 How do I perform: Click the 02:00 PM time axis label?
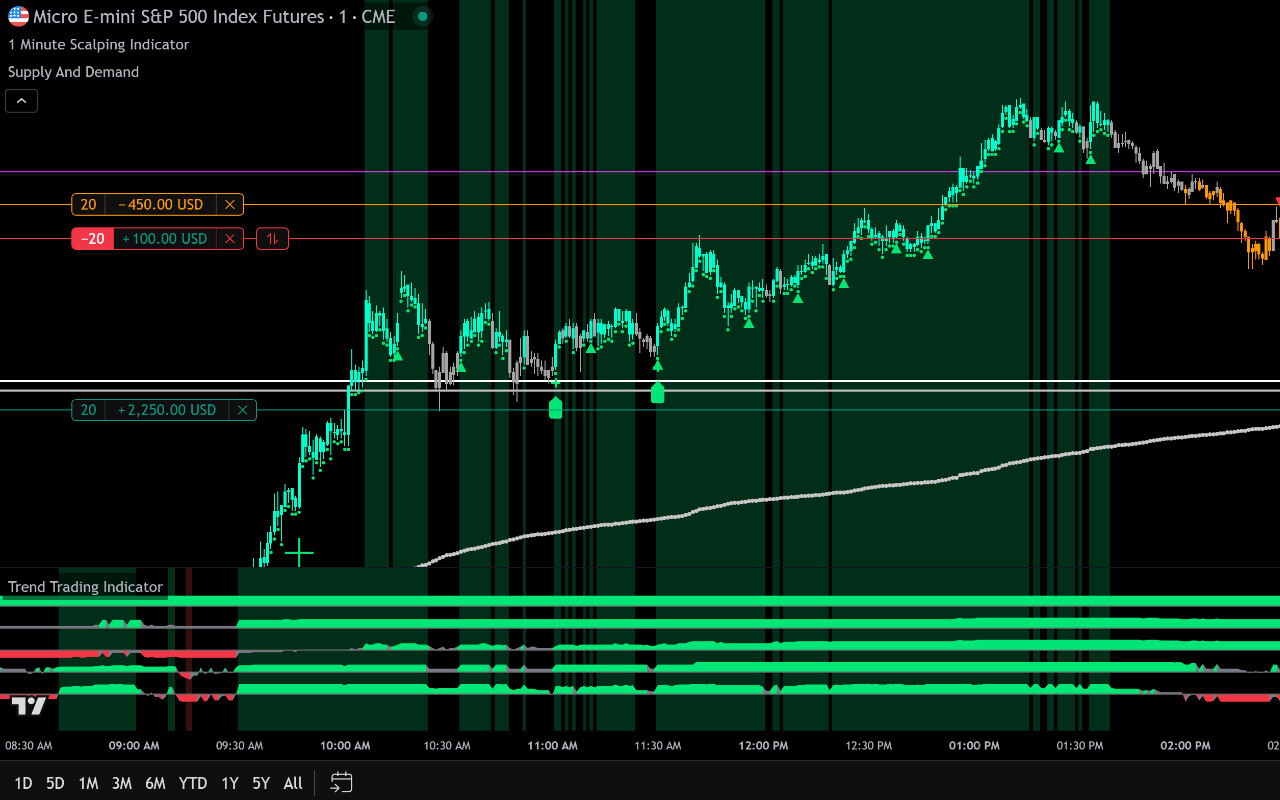tap(1184, 746)
